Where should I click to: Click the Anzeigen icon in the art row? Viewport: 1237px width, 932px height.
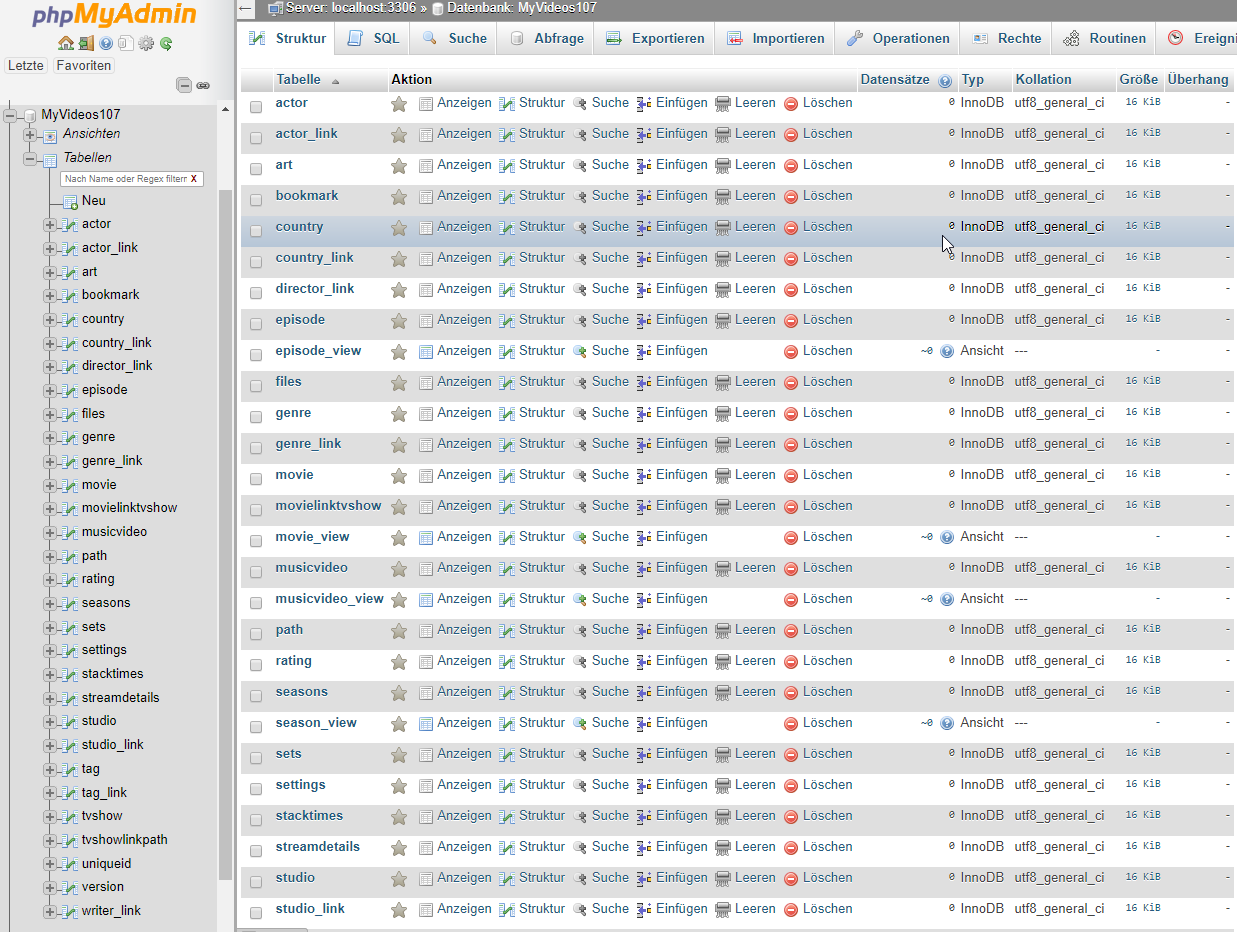pyautogui.click(x=426, y=166)
